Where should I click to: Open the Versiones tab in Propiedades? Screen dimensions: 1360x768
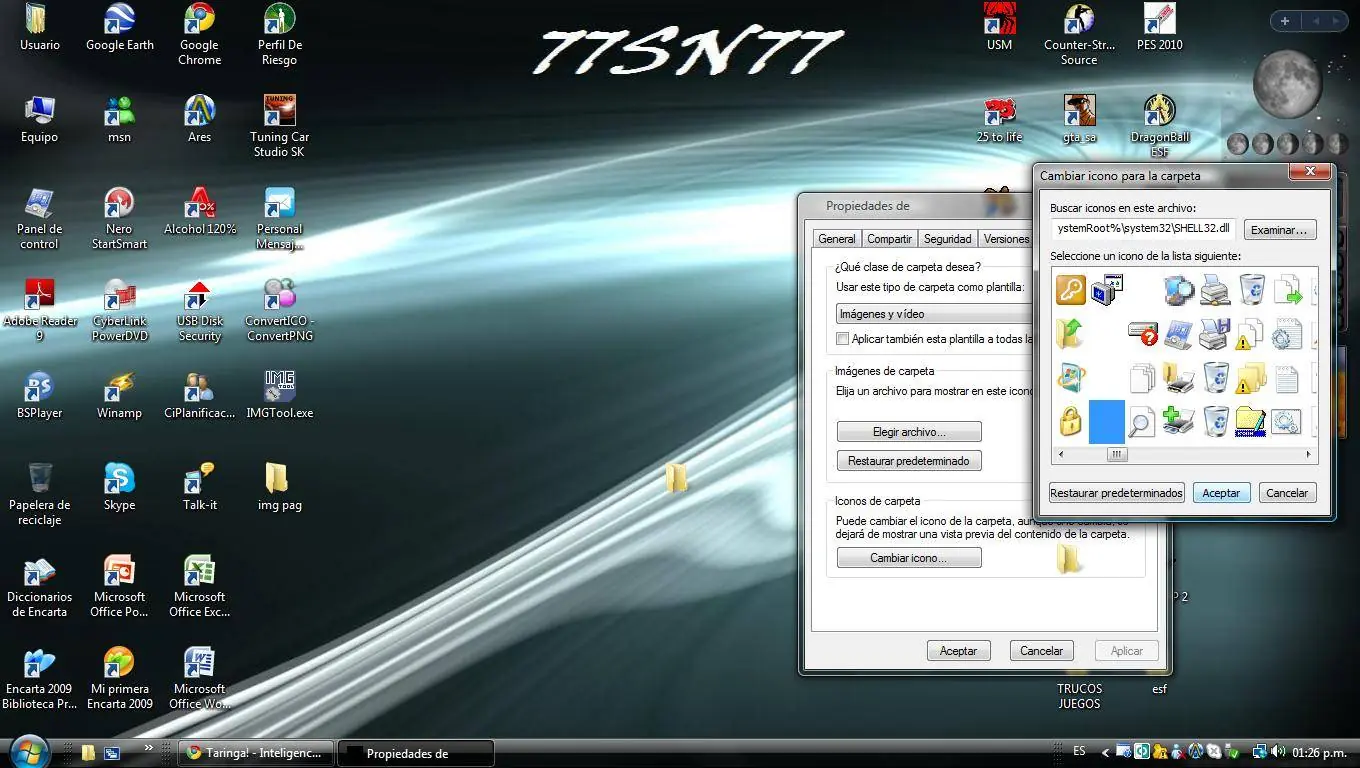pos(1006,239)
